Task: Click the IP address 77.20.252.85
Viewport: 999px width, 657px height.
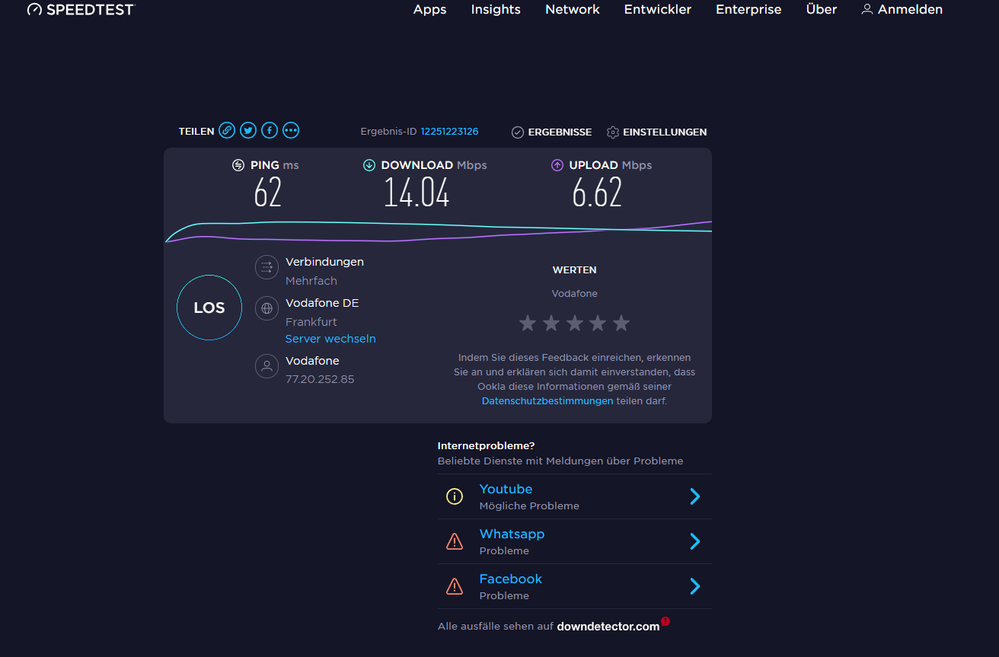Action: click(320, 379)
